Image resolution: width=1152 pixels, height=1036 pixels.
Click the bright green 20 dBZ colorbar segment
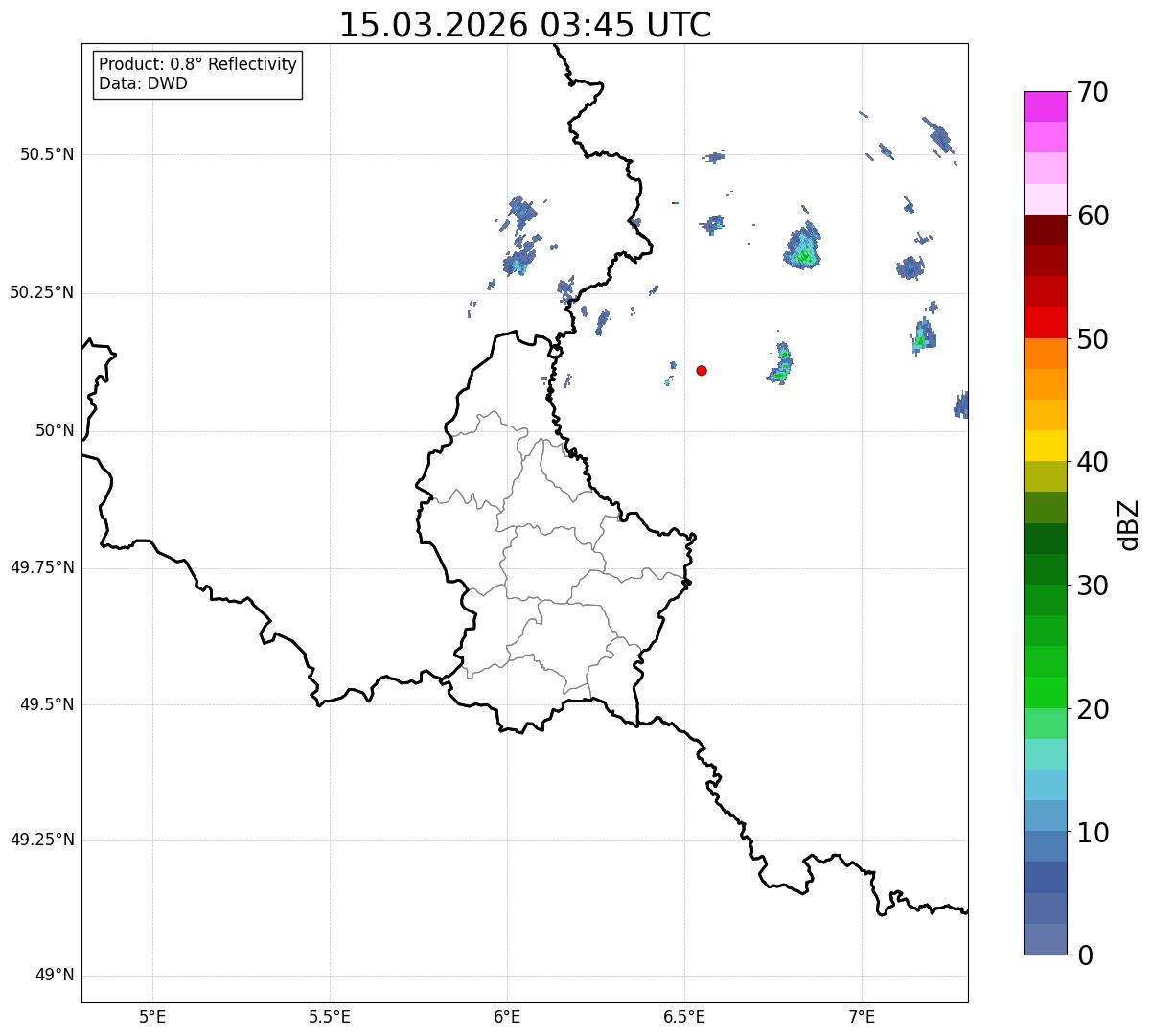[x=1046, y=693]
